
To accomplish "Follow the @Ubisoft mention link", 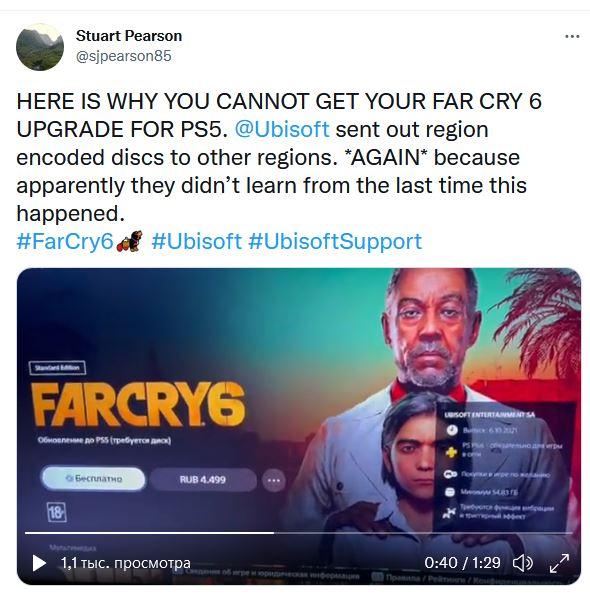I will [282, 130].
